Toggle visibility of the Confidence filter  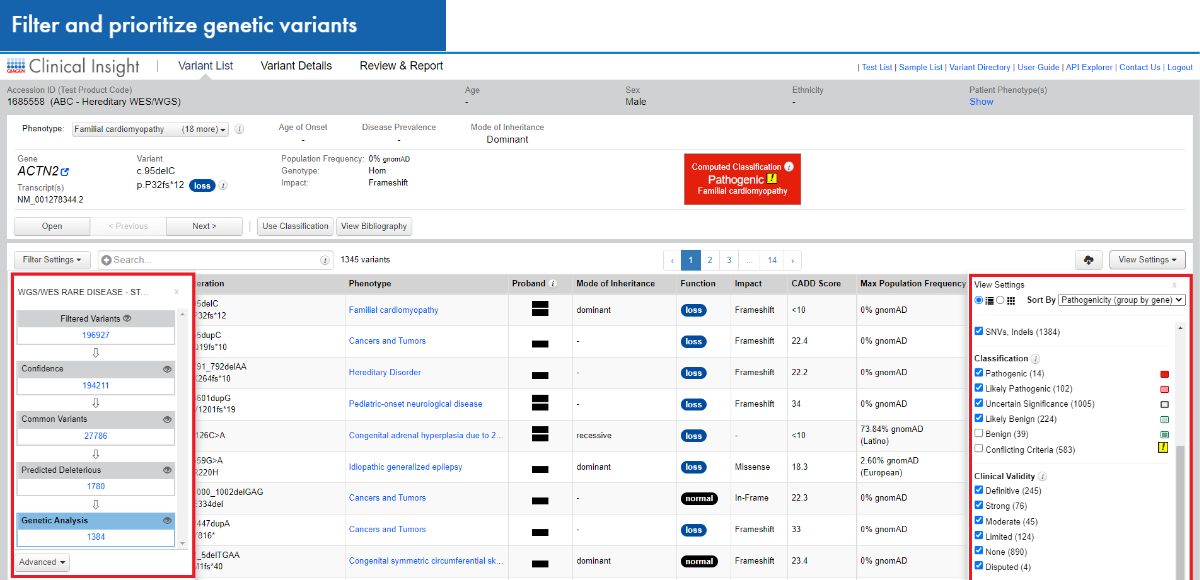click(x=168, y=368)
